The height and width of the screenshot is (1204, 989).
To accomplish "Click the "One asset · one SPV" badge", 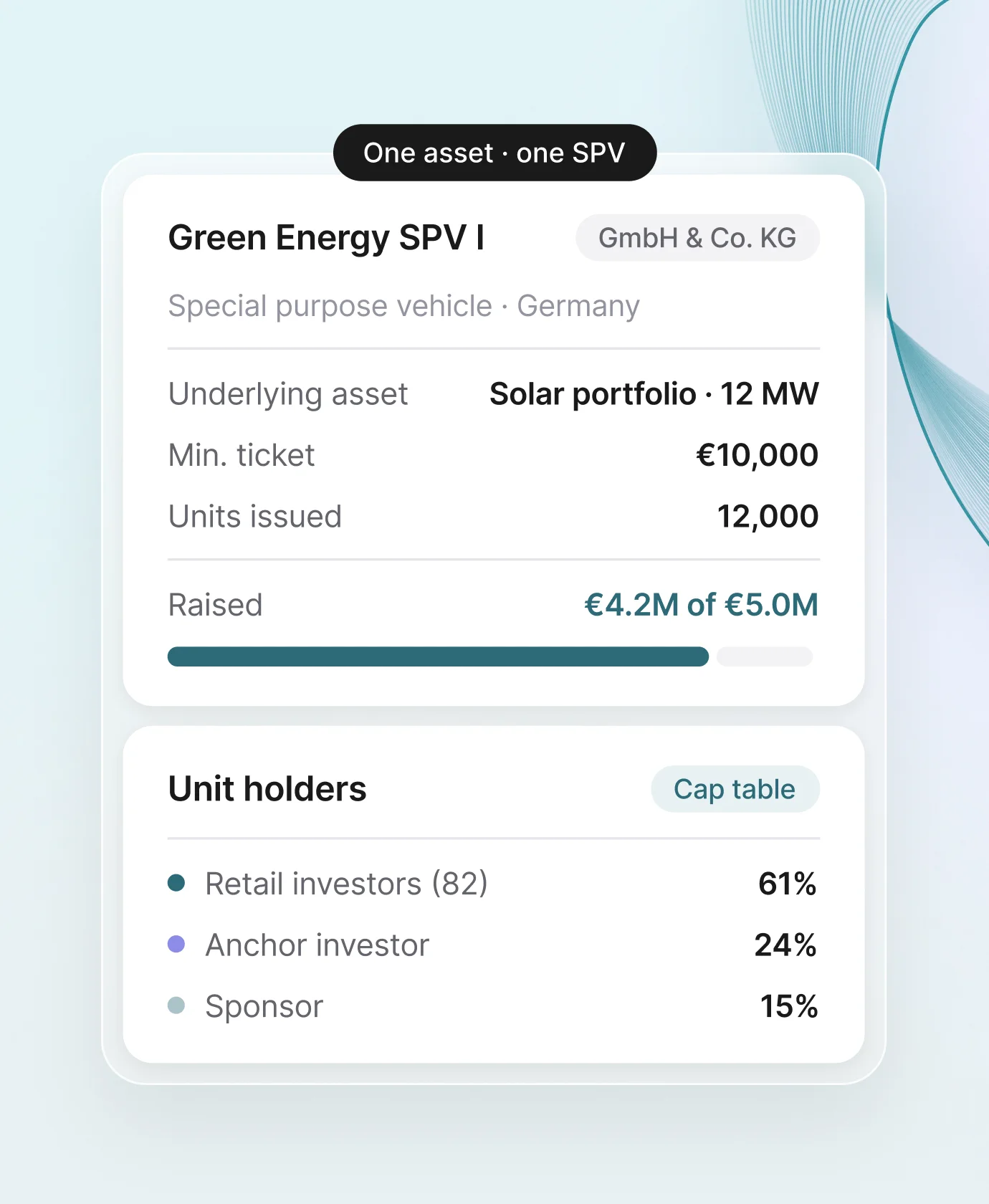I will coord(494,153).
